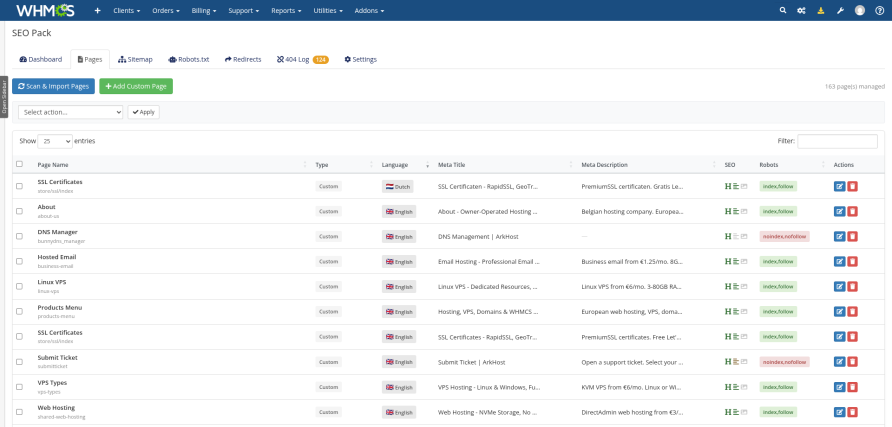Click the yellow download update icon

tap(820, 10)
